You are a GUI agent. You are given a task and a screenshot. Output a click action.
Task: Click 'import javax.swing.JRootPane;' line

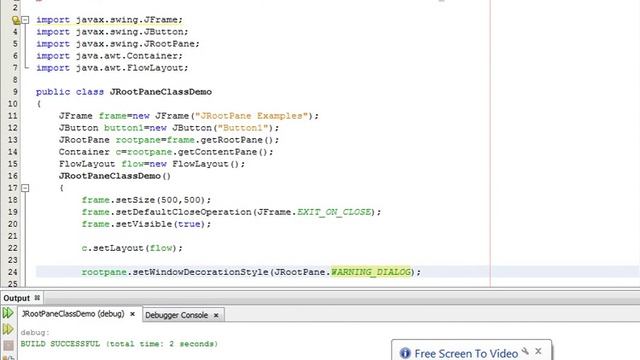coord(118,44)
